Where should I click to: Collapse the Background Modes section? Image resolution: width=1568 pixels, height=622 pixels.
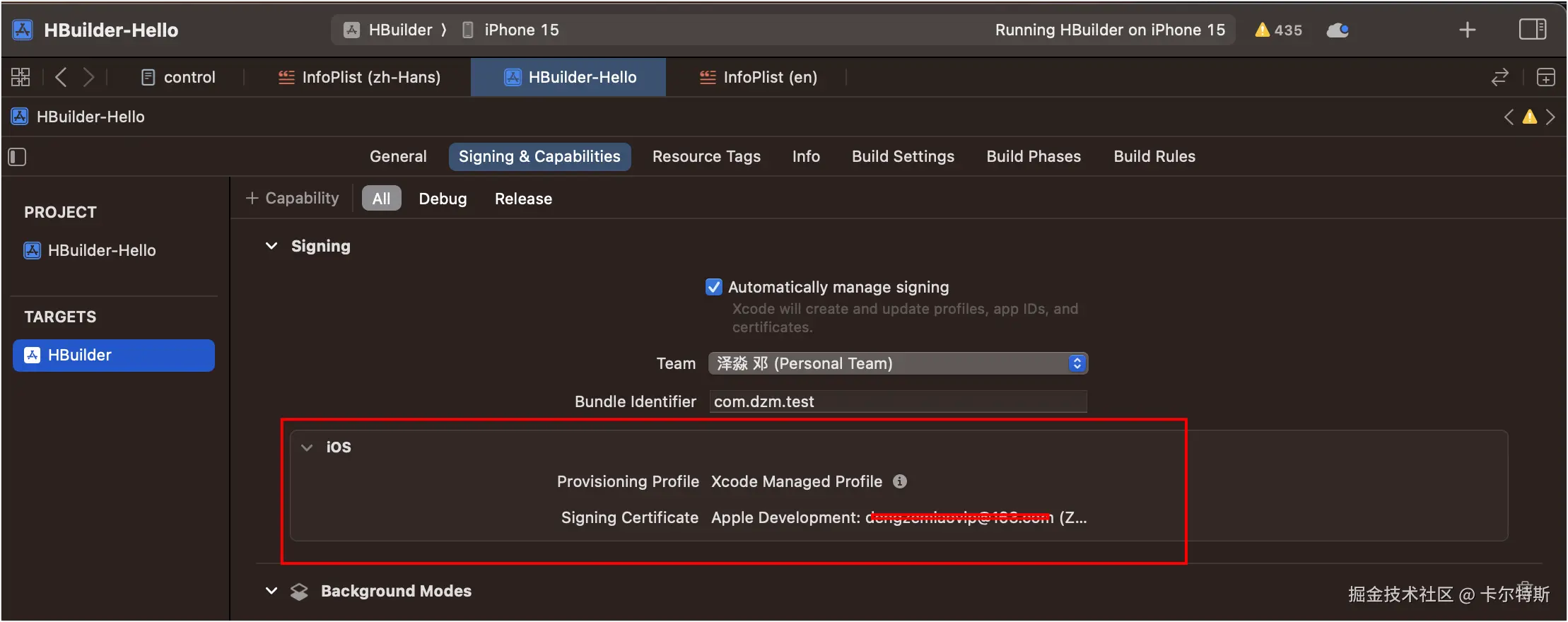click(x=271, y=591)
